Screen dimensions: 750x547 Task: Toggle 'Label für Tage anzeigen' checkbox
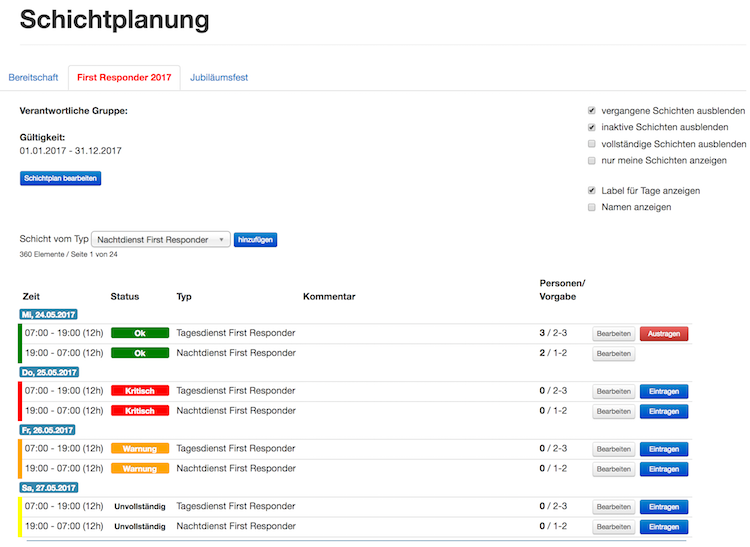click(592, 190)
